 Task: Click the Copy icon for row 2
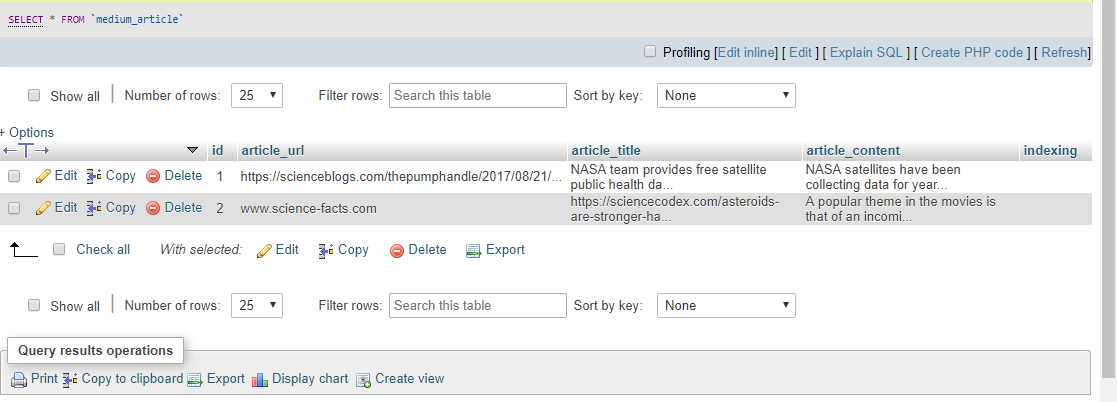coord(94,208)
